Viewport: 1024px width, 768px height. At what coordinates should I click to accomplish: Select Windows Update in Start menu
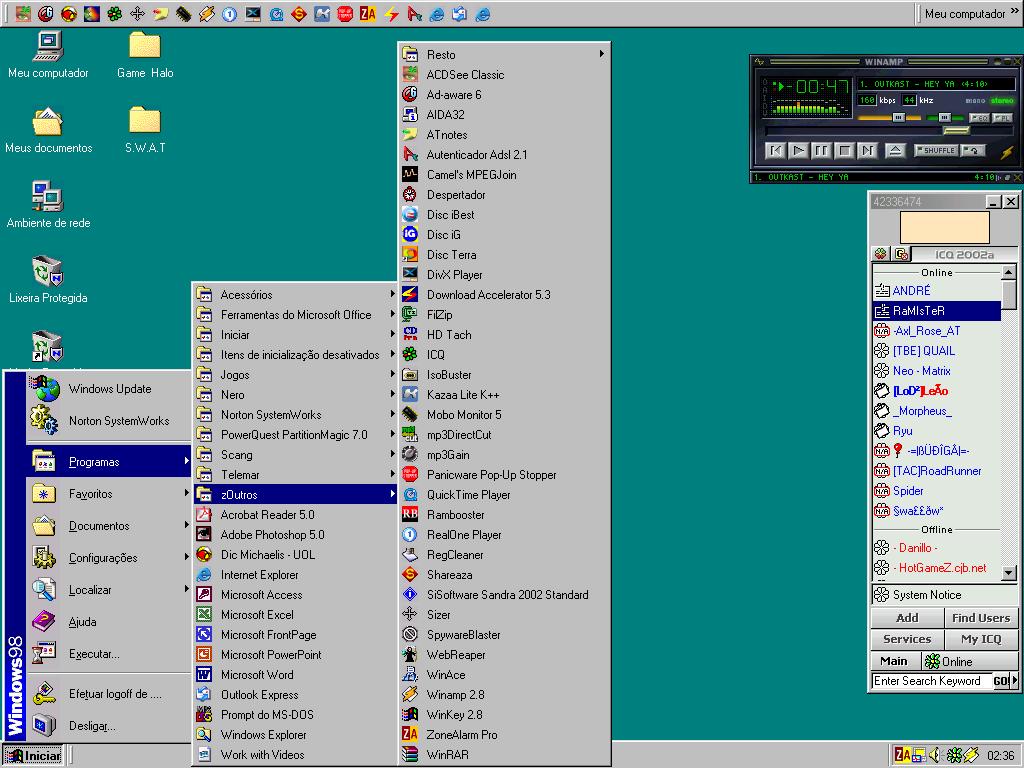pos(109,389)
